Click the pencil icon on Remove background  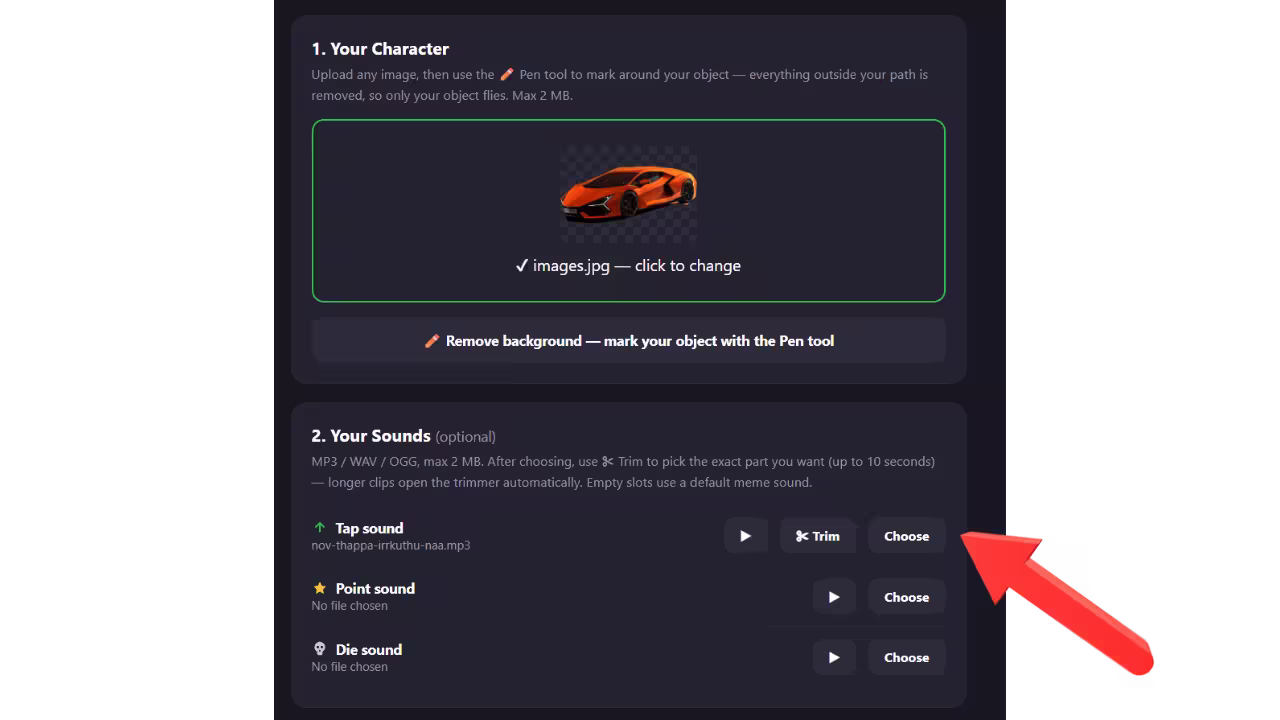[x=432, y=341]
